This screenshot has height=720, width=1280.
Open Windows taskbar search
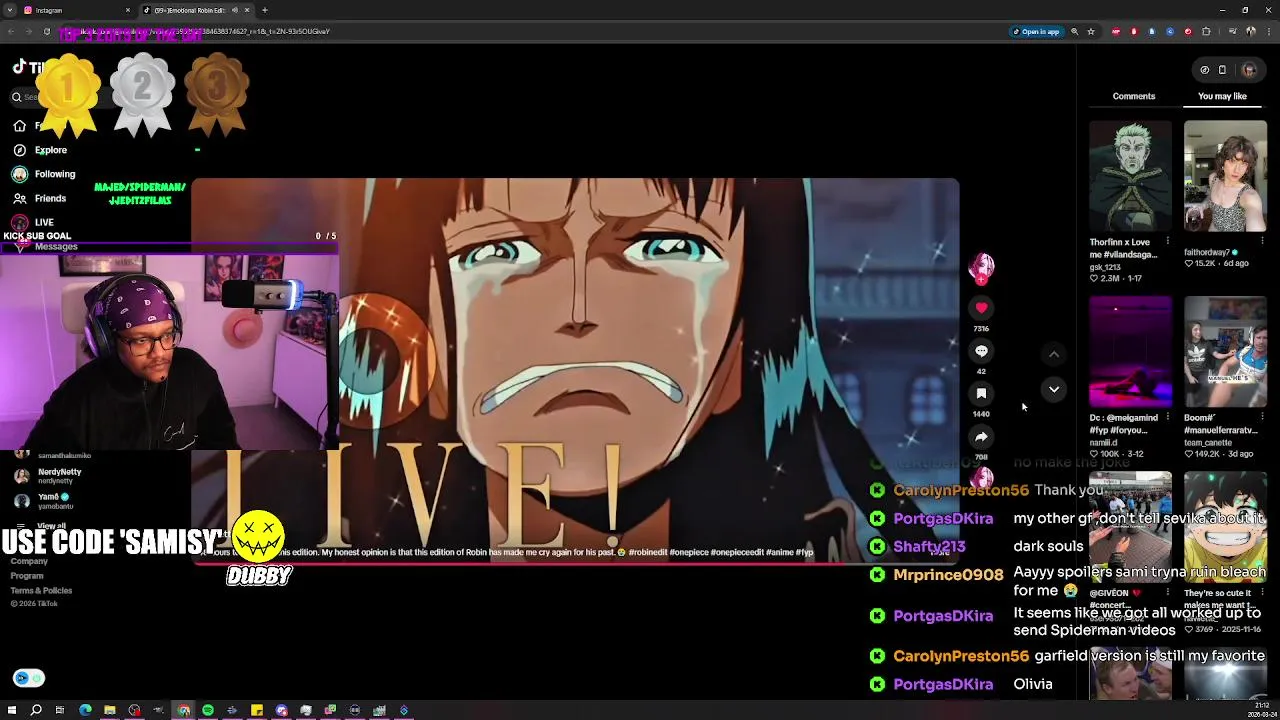(x=36, y=710)
